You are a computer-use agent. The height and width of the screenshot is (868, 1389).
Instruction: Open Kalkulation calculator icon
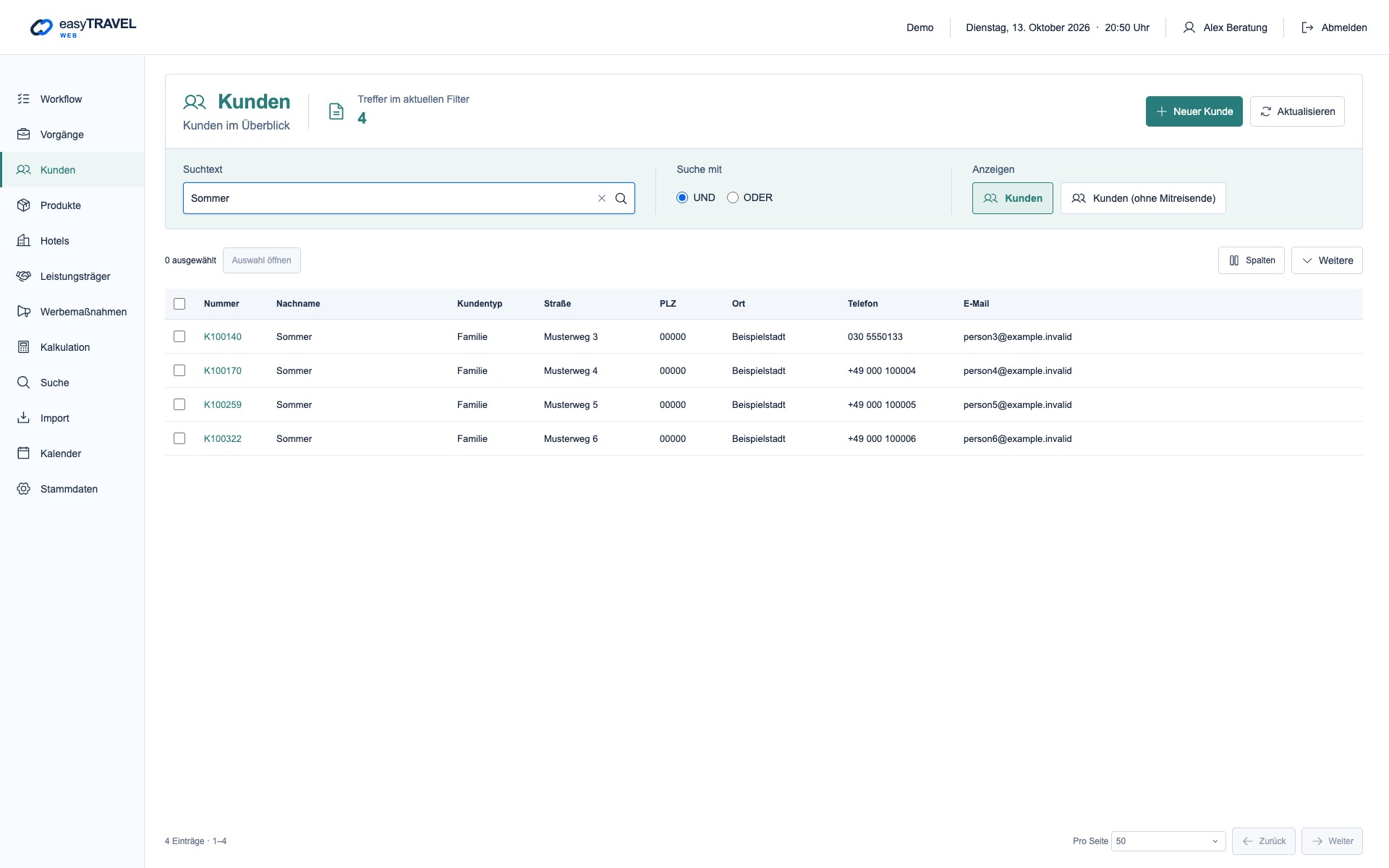24,347
